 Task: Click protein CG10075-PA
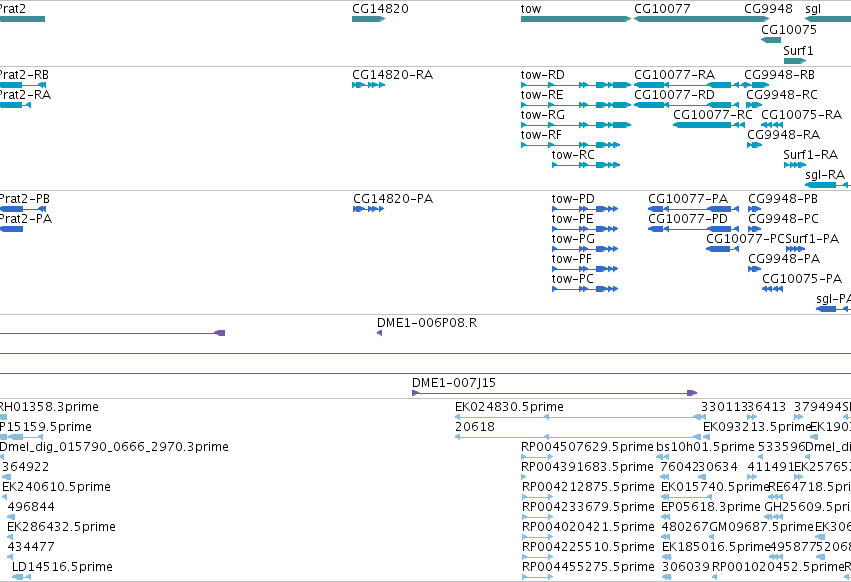[x=772, y=289]
